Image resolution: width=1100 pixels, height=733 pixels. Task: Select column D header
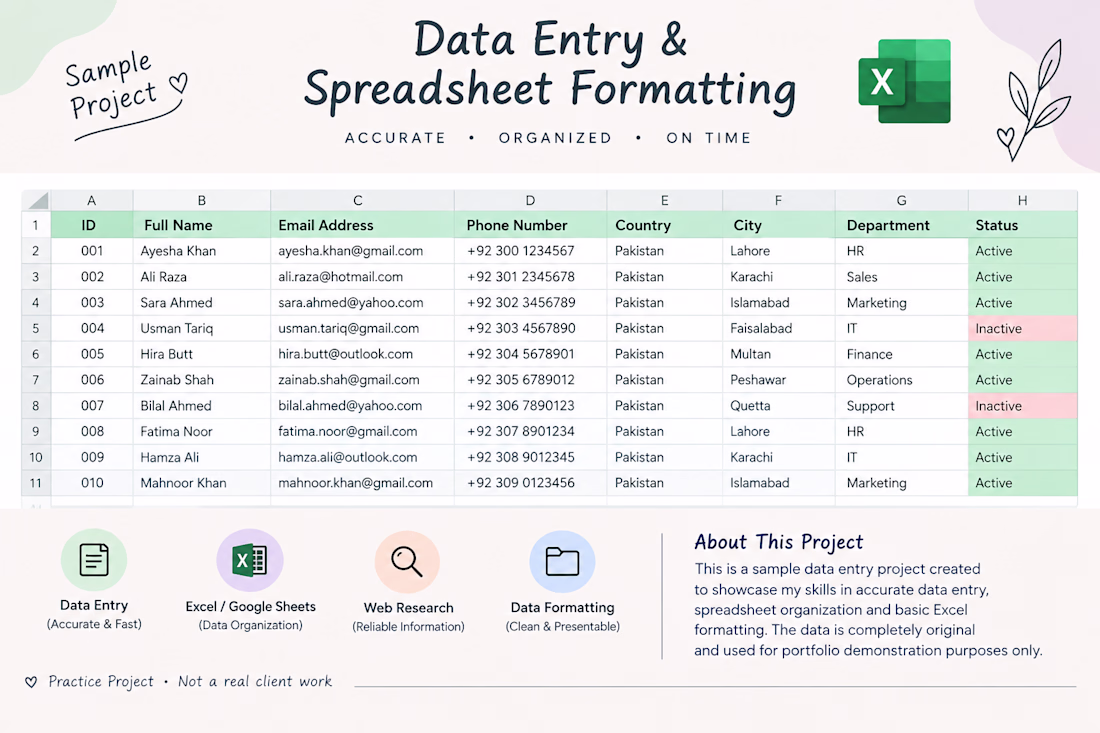click(530, 201)
